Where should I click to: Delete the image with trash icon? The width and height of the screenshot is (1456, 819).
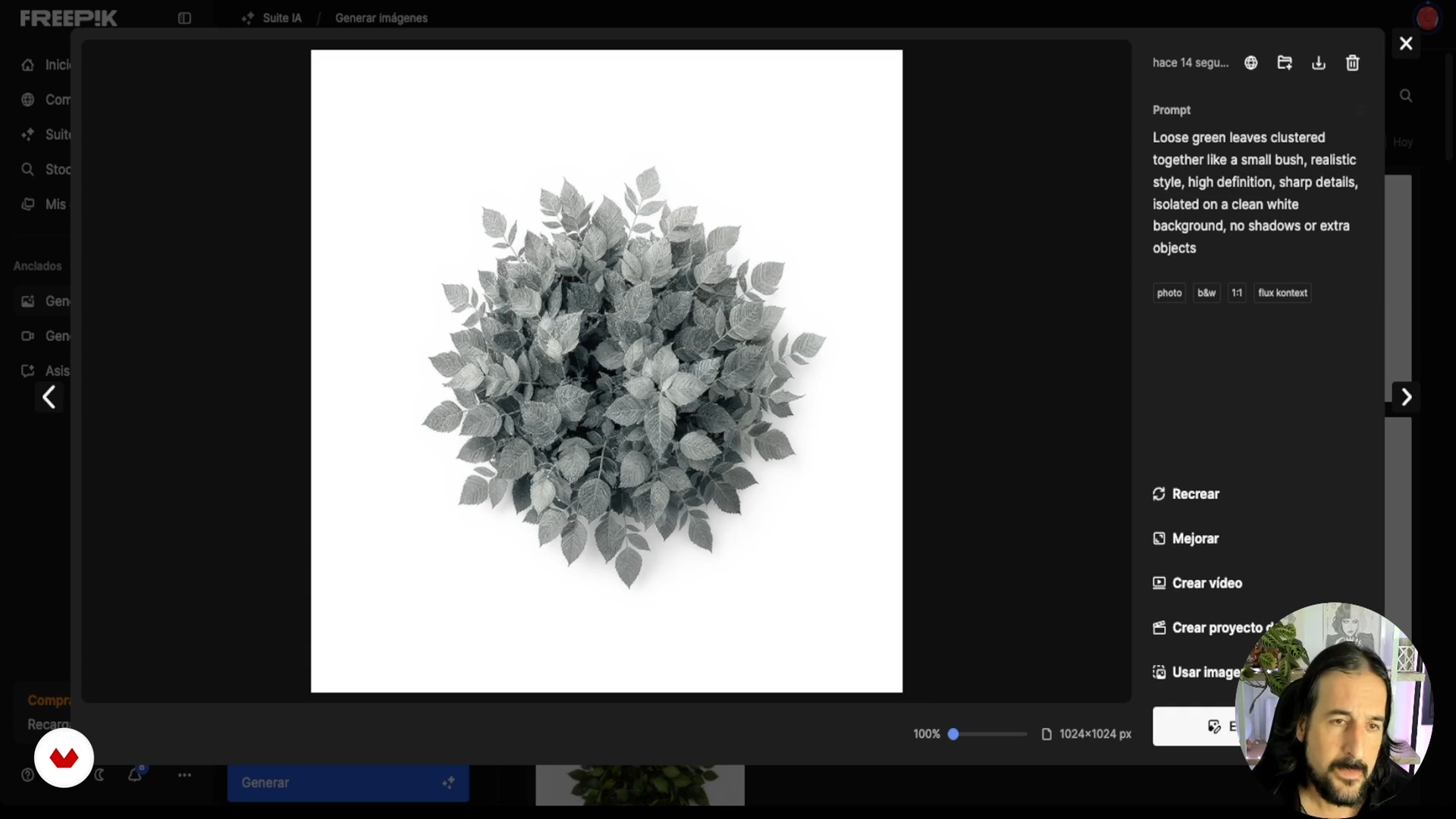(x=1353, y=63)
